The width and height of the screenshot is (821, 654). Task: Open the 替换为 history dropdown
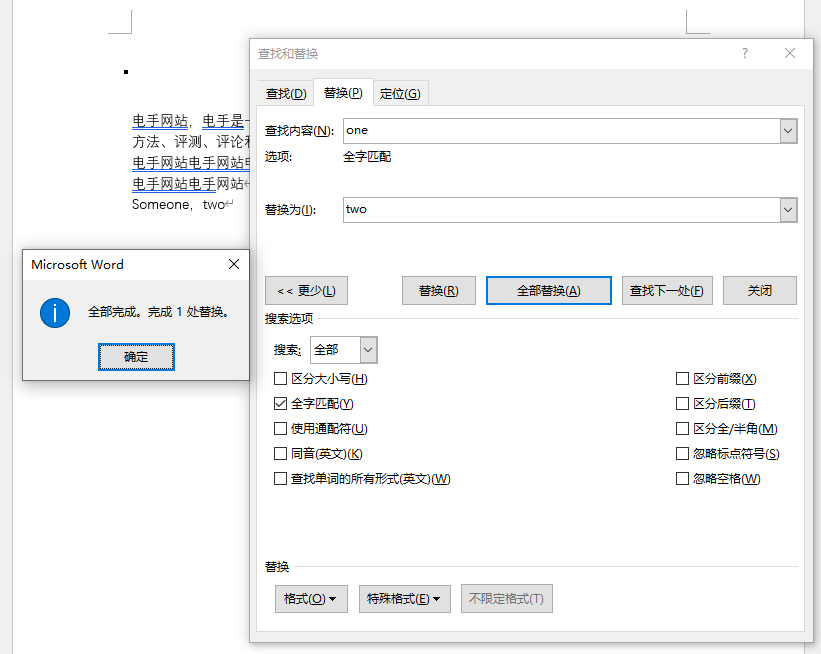point(787,209)
